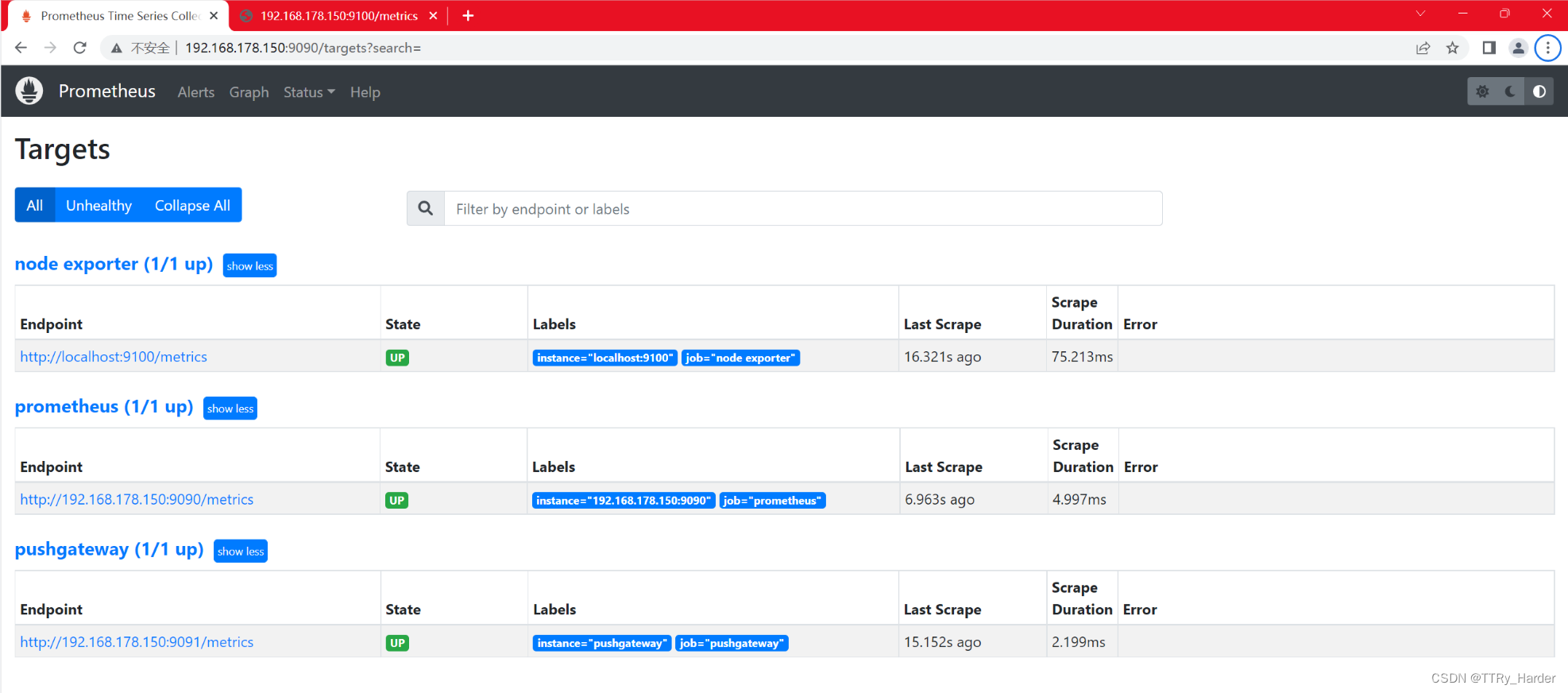Click job="node exporter" label badge
Image resolution: width=1568 pixels, height=693 pixels.
740,358
